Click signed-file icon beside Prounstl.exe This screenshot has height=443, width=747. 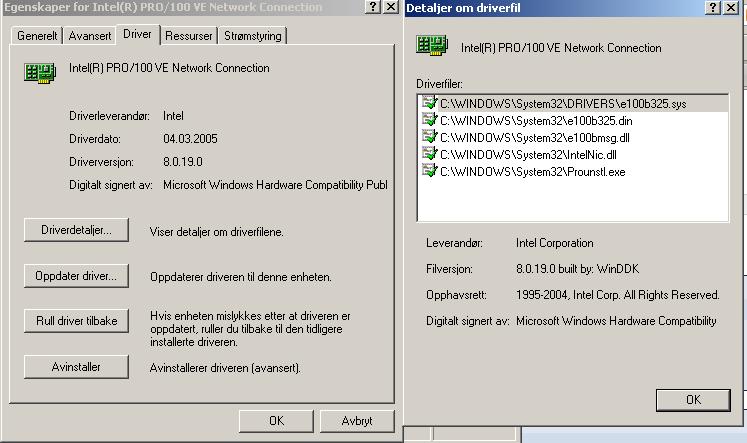(429, 171)
